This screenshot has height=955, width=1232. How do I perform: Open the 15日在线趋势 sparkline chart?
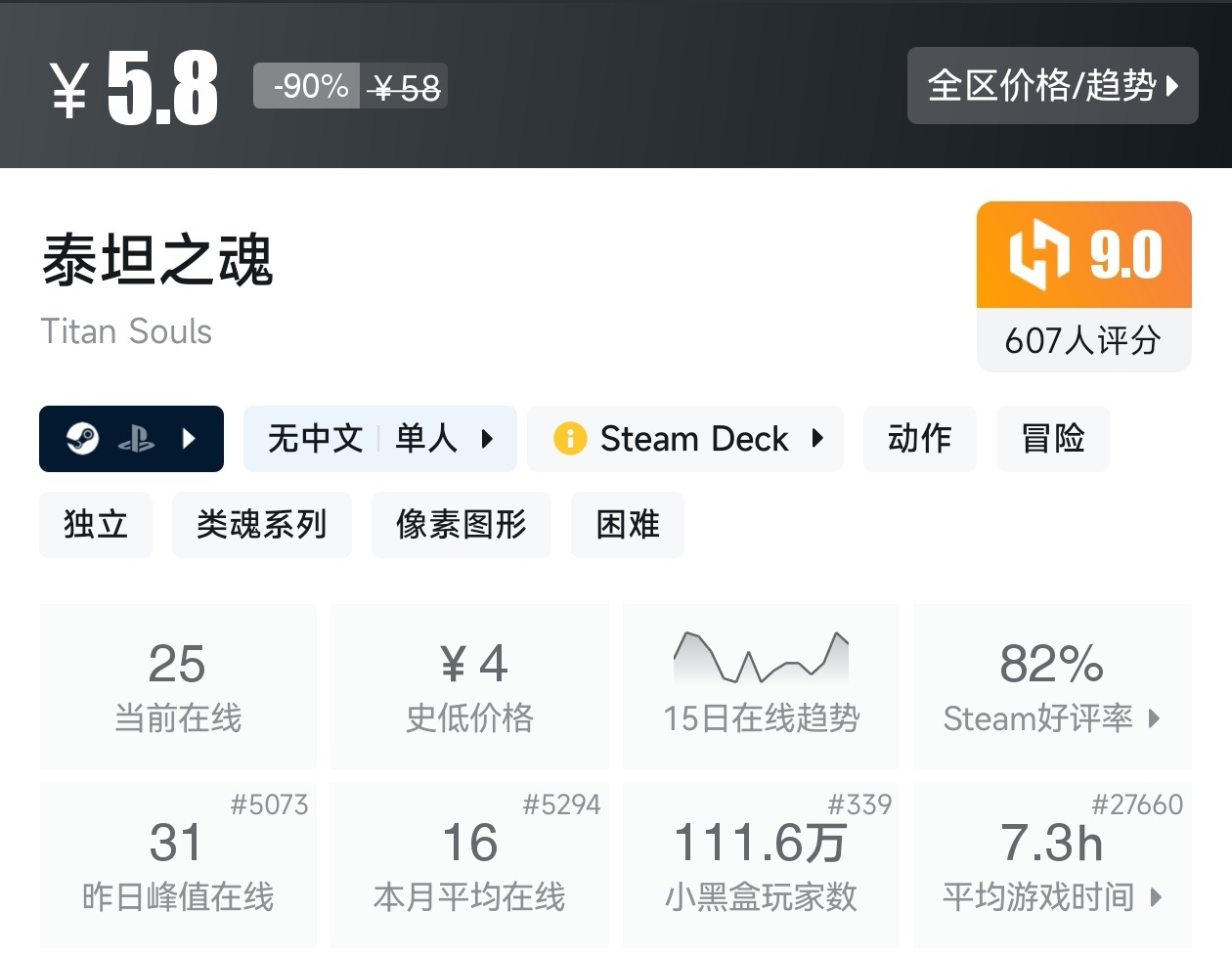pyautogui.click(x=761, y=658)
